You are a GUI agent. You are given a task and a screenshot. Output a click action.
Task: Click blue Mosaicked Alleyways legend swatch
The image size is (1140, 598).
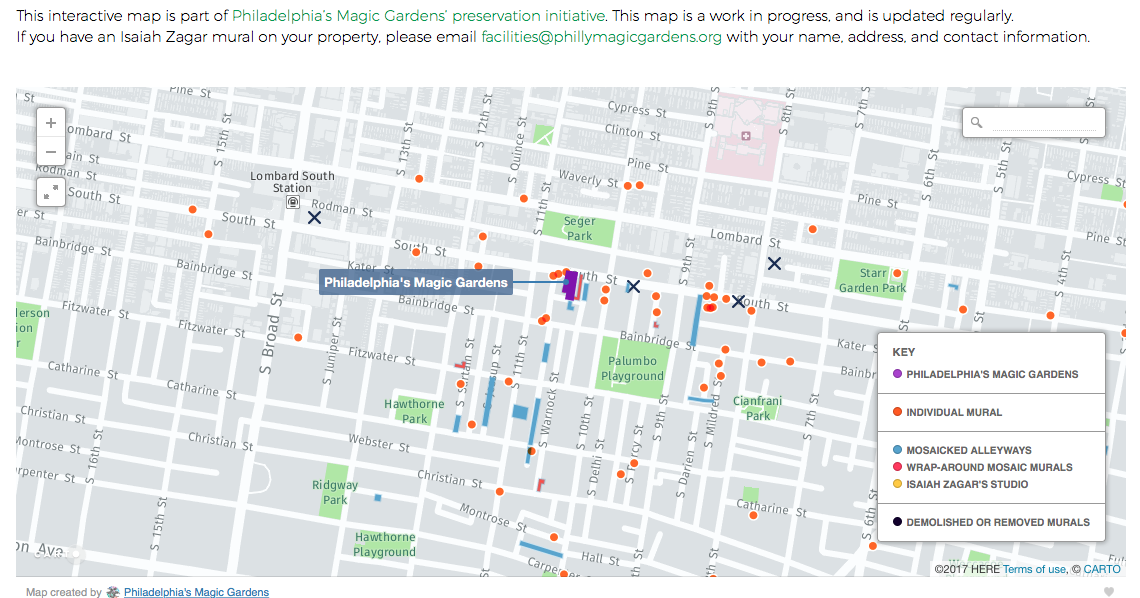[897, 450]
